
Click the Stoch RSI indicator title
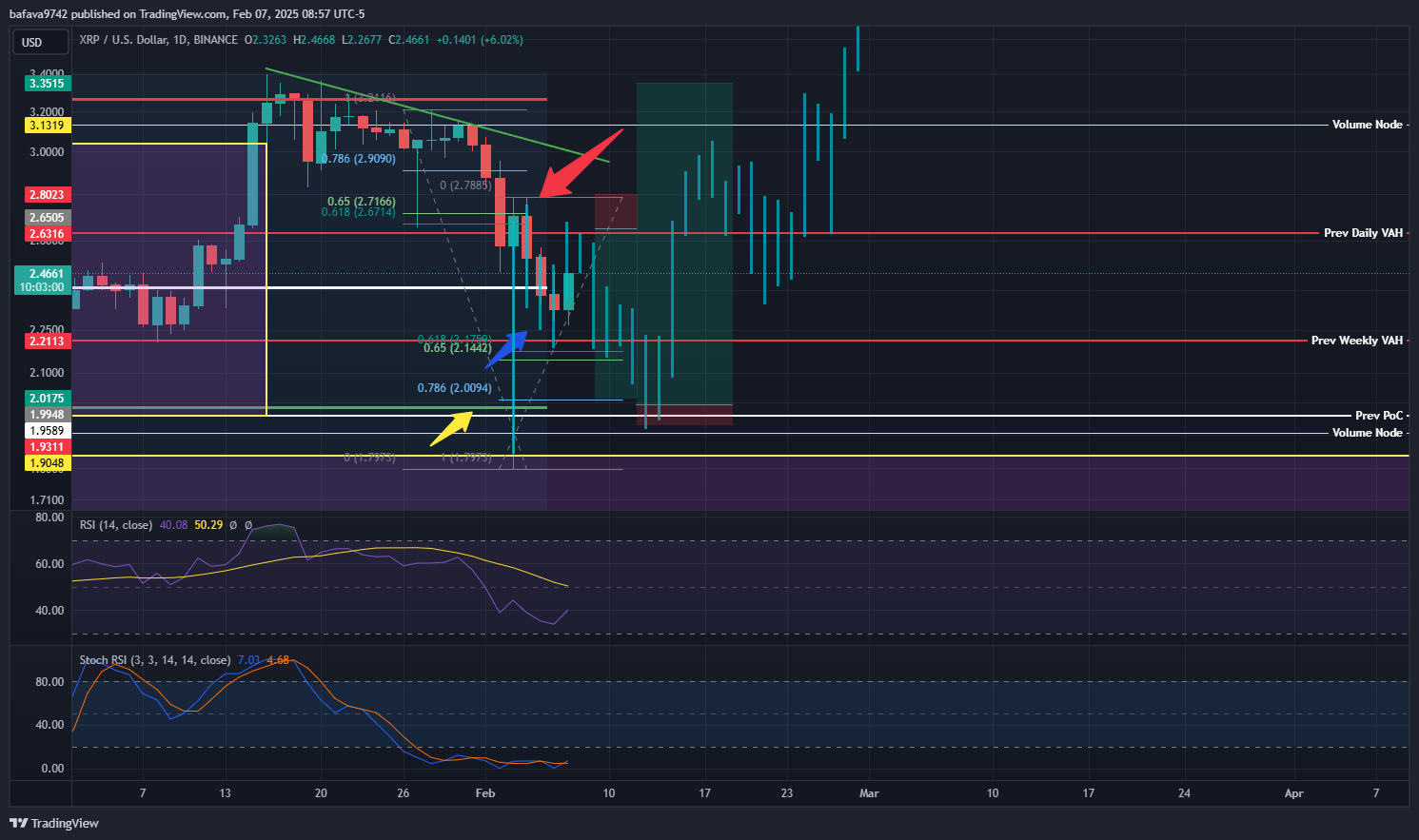(155, 660)
